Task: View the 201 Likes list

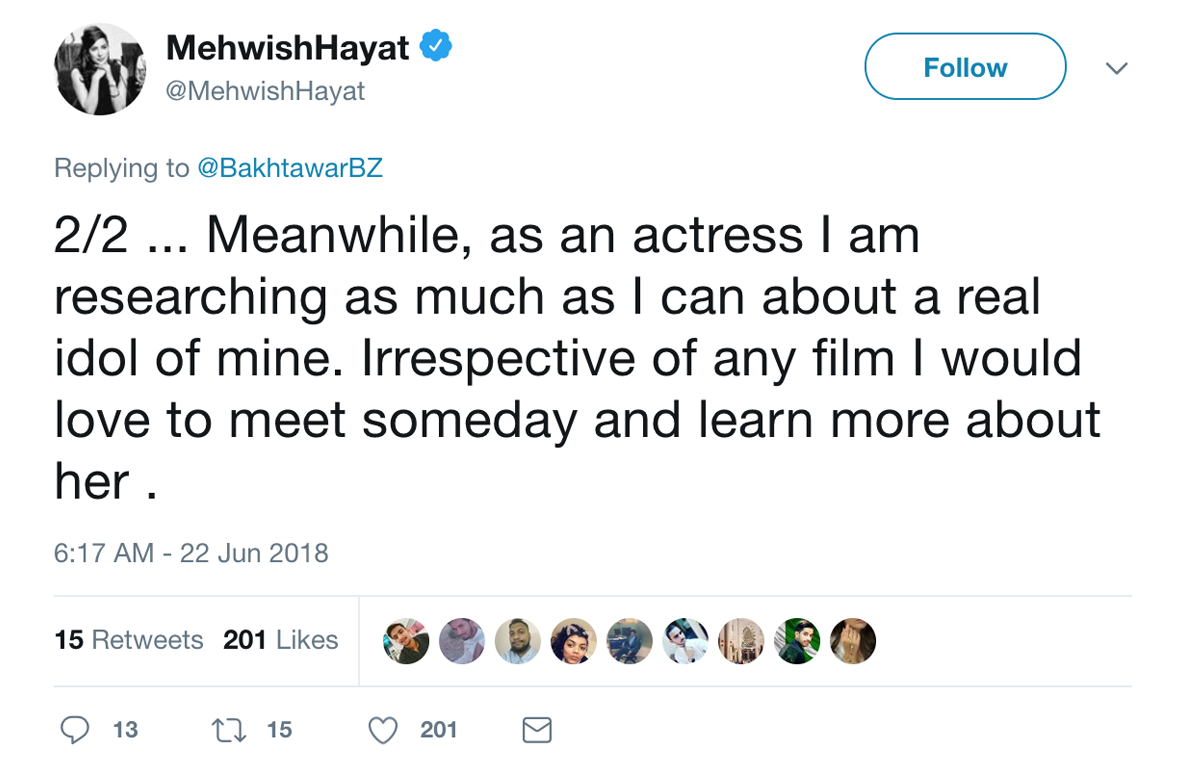Action: click(281, 640)
